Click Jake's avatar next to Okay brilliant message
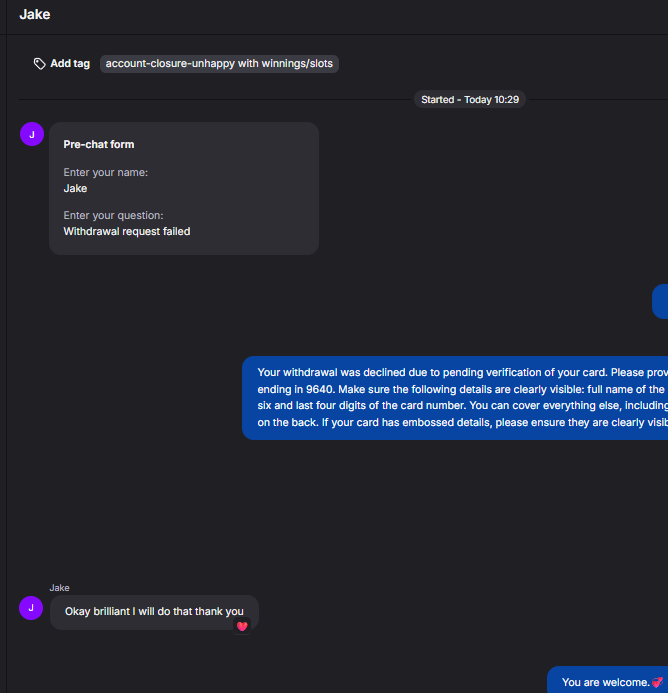The height and width of the screenshot is (693, 668). (x=31, y=608)
